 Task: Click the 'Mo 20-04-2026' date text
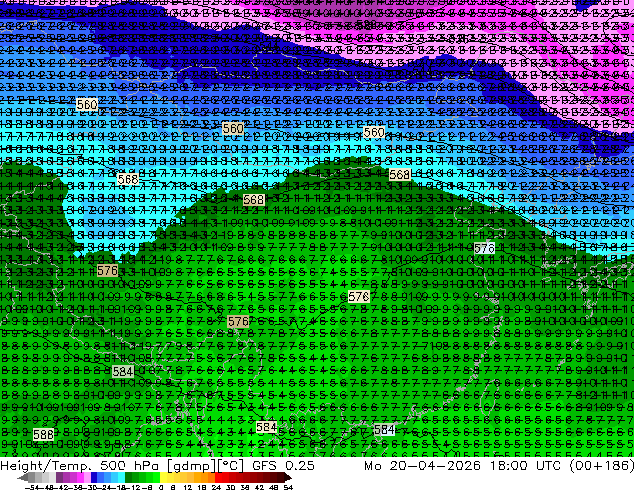422,465
